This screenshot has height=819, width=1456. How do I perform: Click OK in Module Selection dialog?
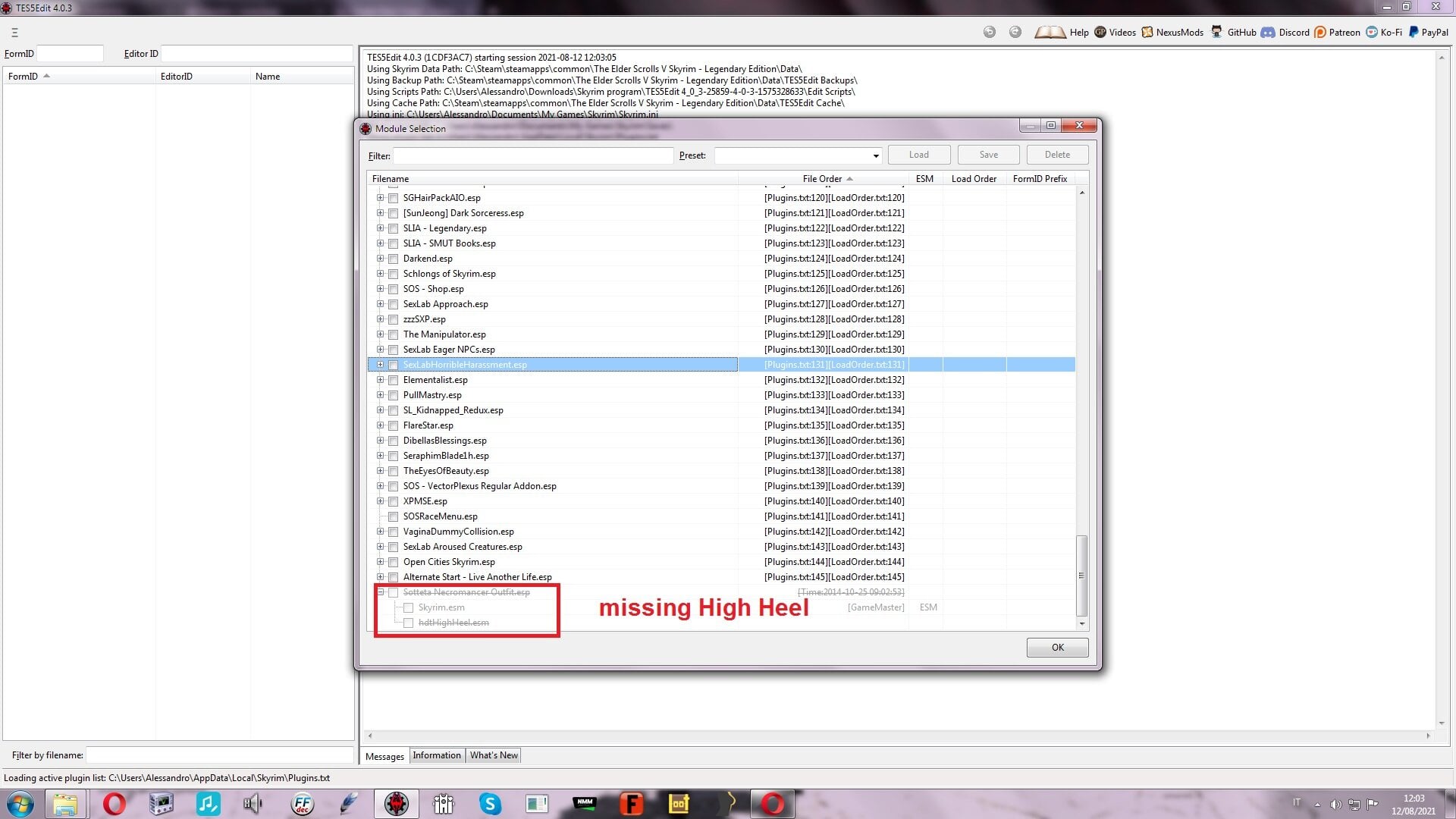(x=1057, y=648)
